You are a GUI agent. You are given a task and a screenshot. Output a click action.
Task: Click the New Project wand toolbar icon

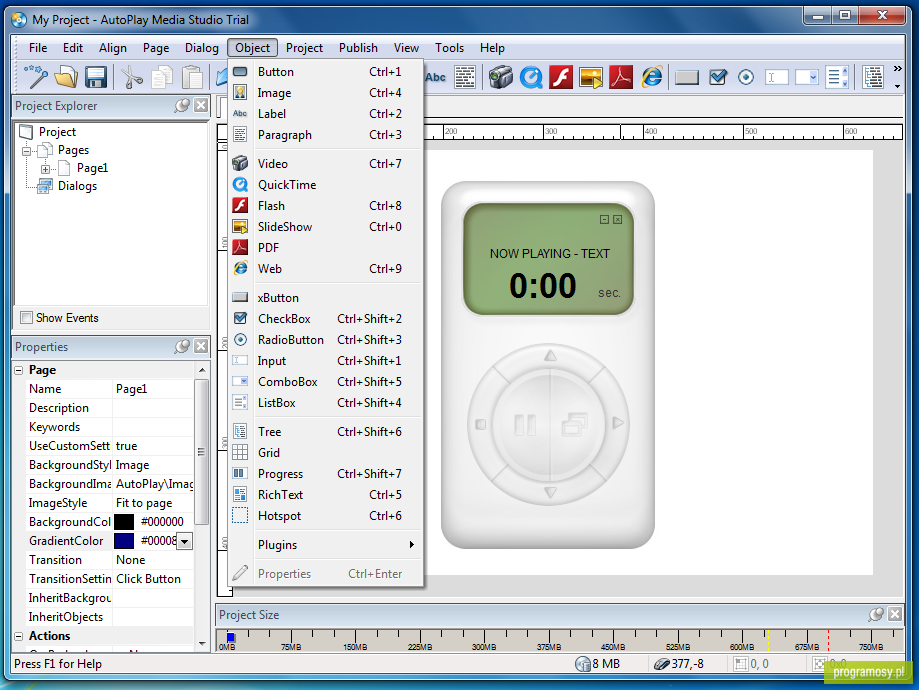[36, 77]
